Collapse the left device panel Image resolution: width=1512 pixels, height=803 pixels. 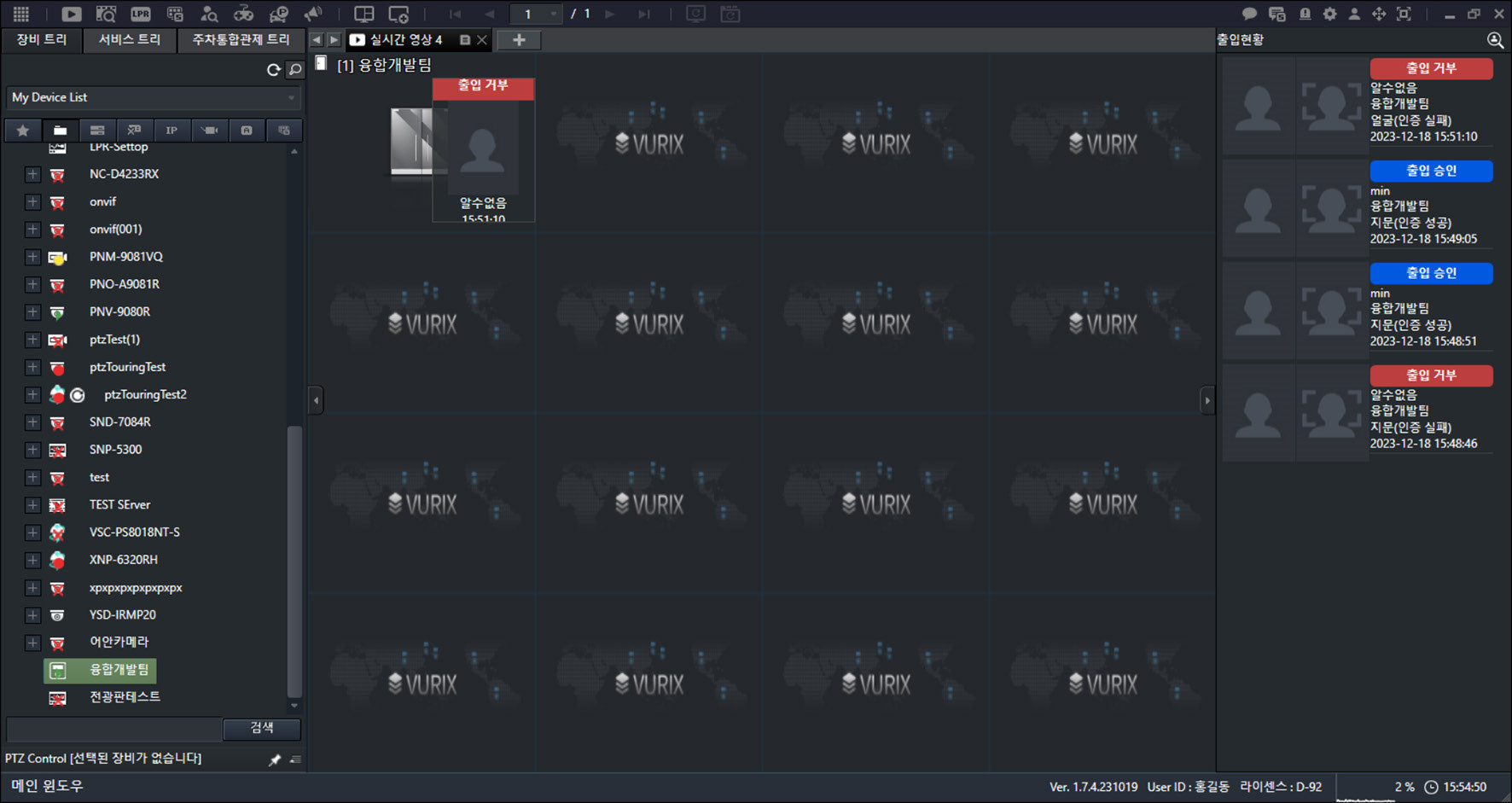click(316, 400)
